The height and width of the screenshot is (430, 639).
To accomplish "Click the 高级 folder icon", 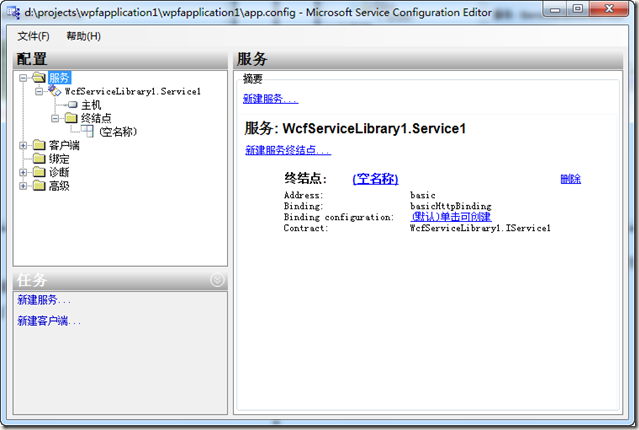I will pos(39,185).
